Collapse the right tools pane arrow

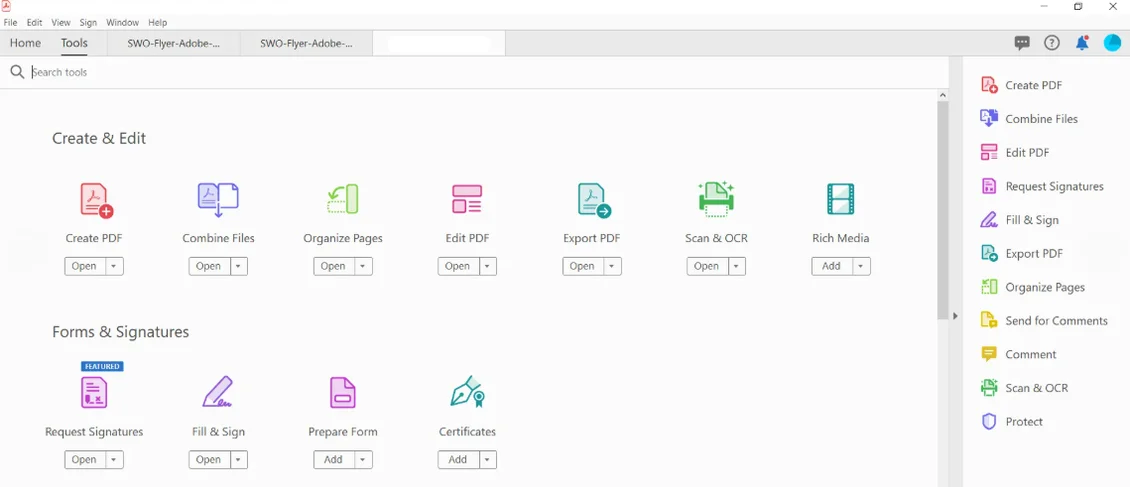[x=955, y=316]
